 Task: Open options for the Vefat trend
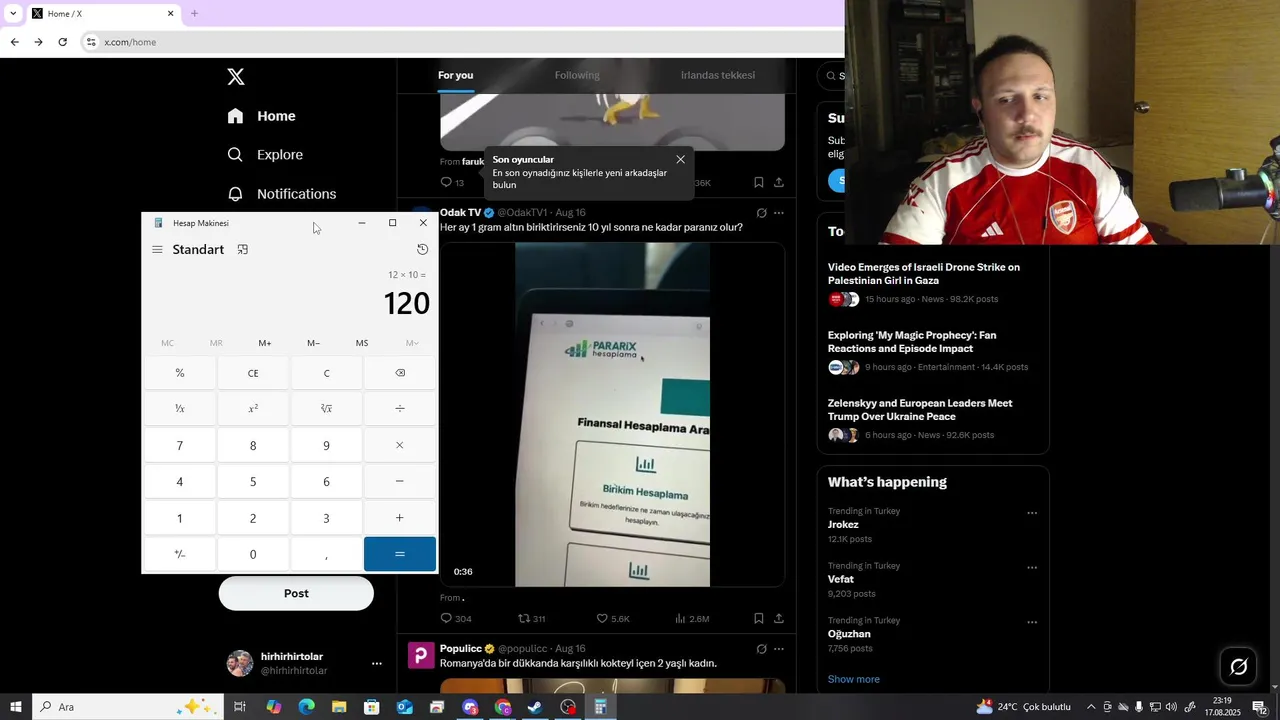pyautogui.click(x=1032, y=568)
